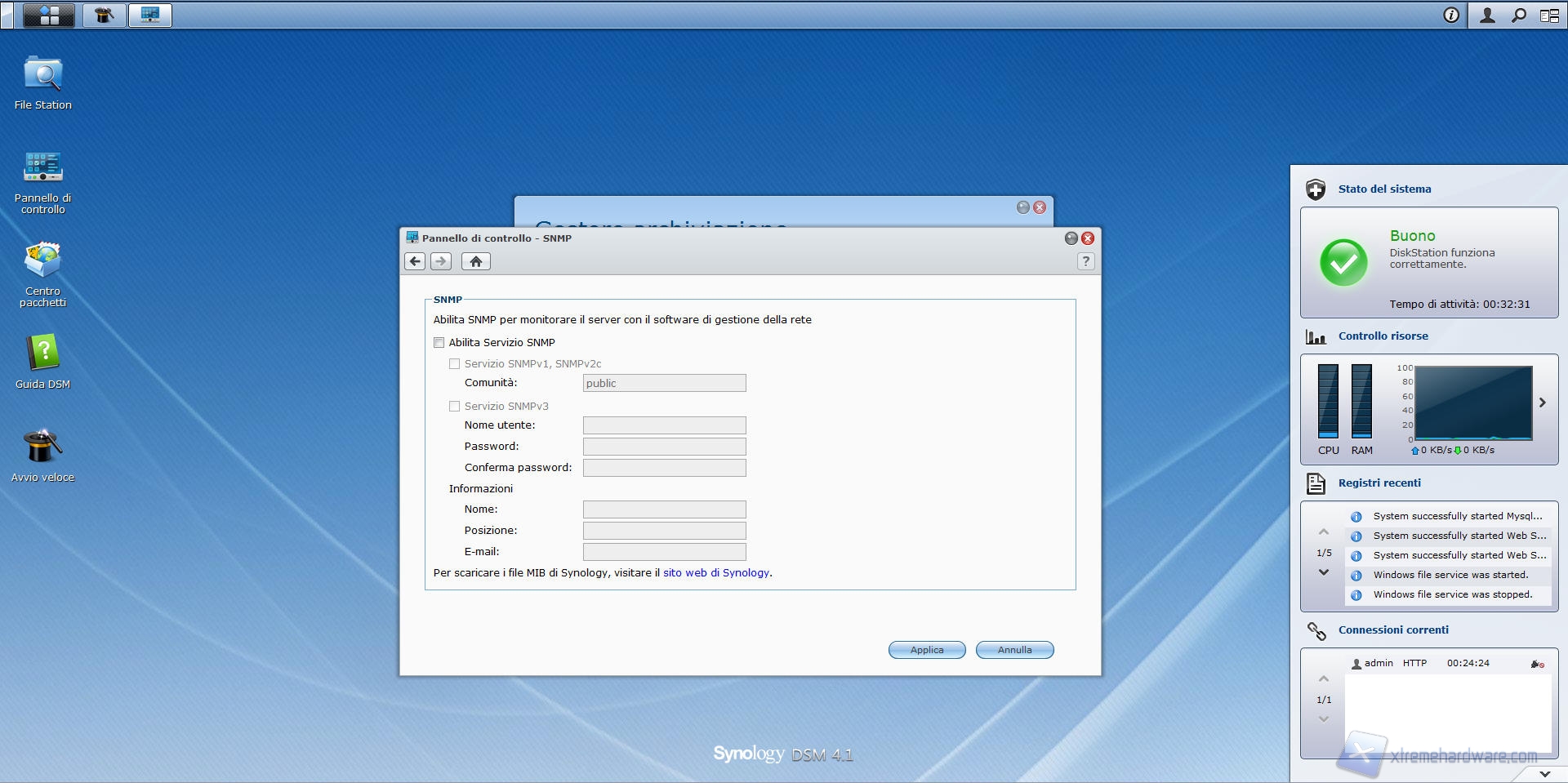Viewport: 1568px width, 783px height.
Task: Collapse the widget panel bottom chevron
Action: tap(1544, 773)
